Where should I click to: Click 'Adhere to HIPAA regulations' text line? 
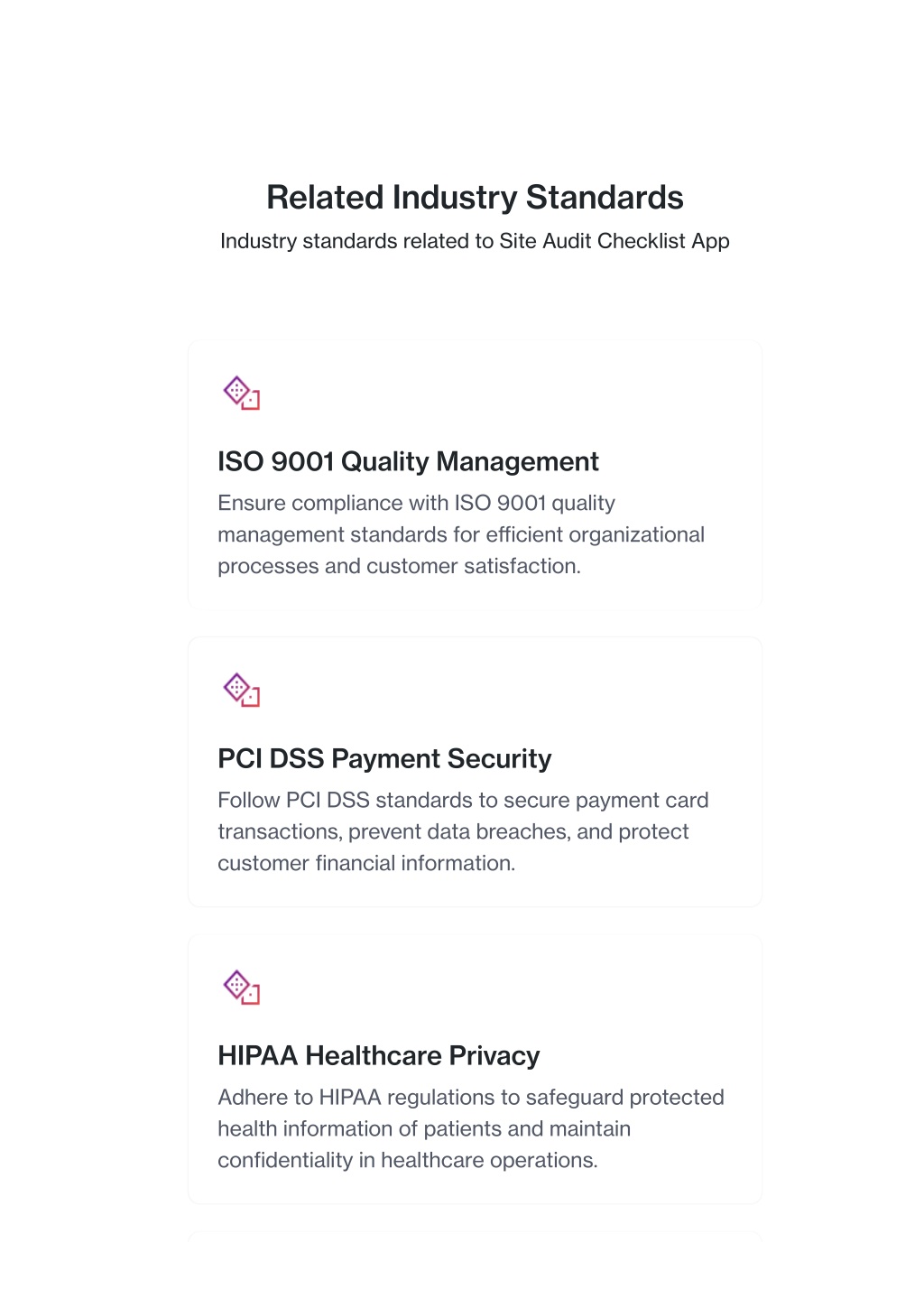click(x=471, y=1097)
